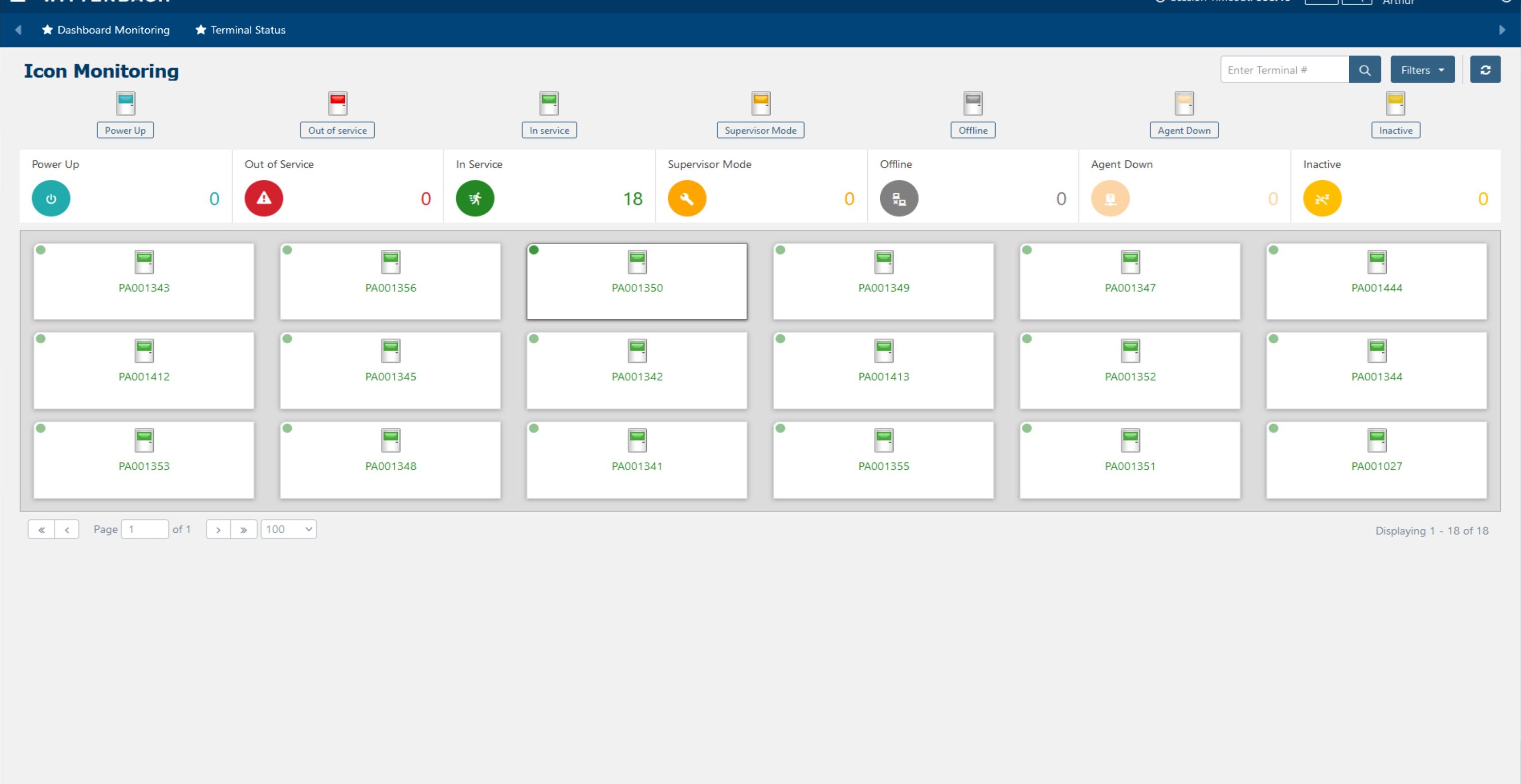Select the PA001342 terminal card
Image resolution: width=1521 pixels, height=784 pixels.
[x=637, y=370]
